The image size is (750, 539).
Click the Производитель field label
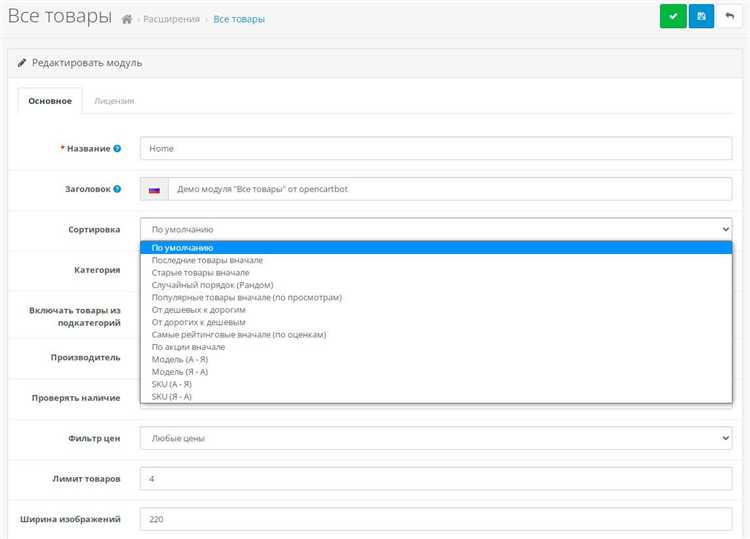85,358
